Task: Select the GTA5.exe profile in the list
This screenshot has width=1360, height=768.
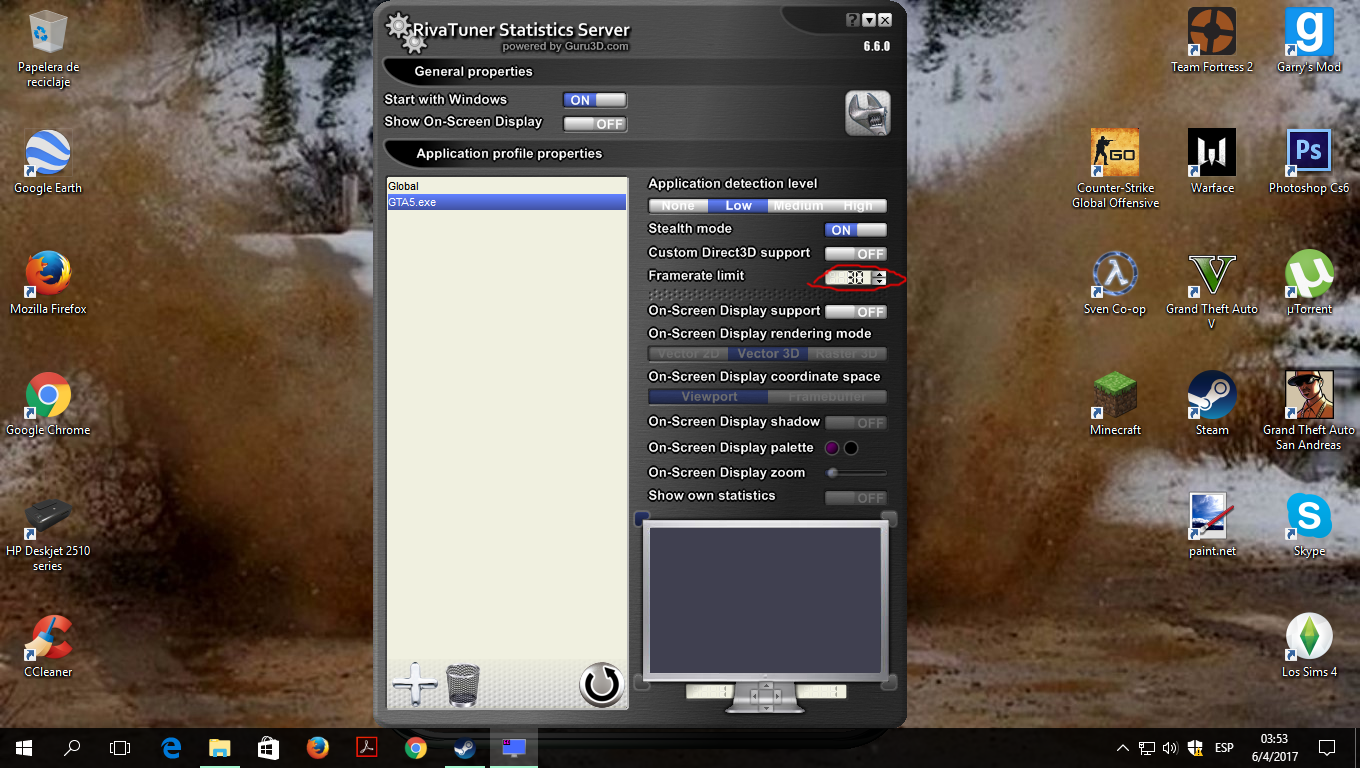Action: click(507, 202)
